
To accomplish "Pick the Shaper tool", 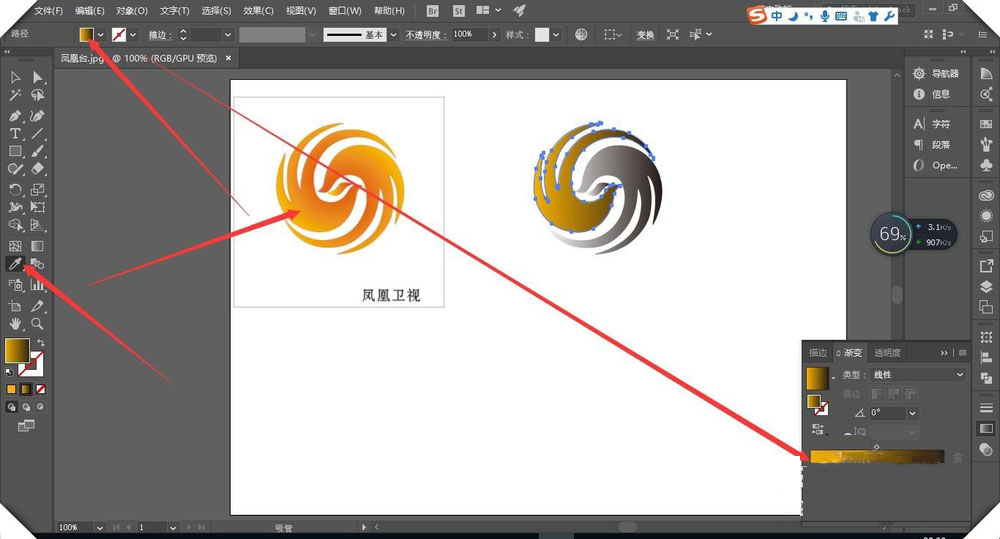I will tap(15, 169).
